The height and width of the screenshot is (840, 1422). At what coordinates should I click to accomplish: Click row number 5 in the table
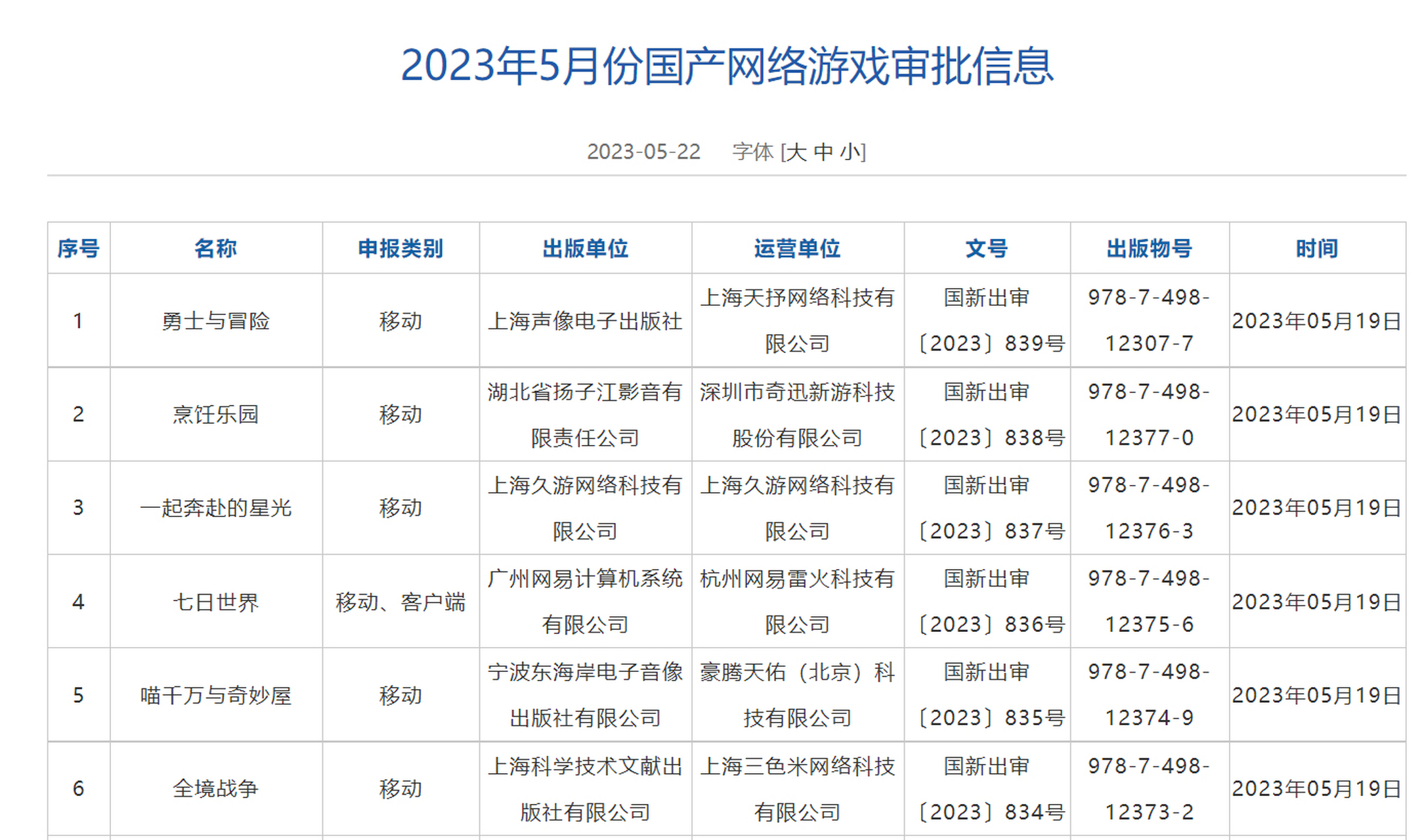coord(78,696)
